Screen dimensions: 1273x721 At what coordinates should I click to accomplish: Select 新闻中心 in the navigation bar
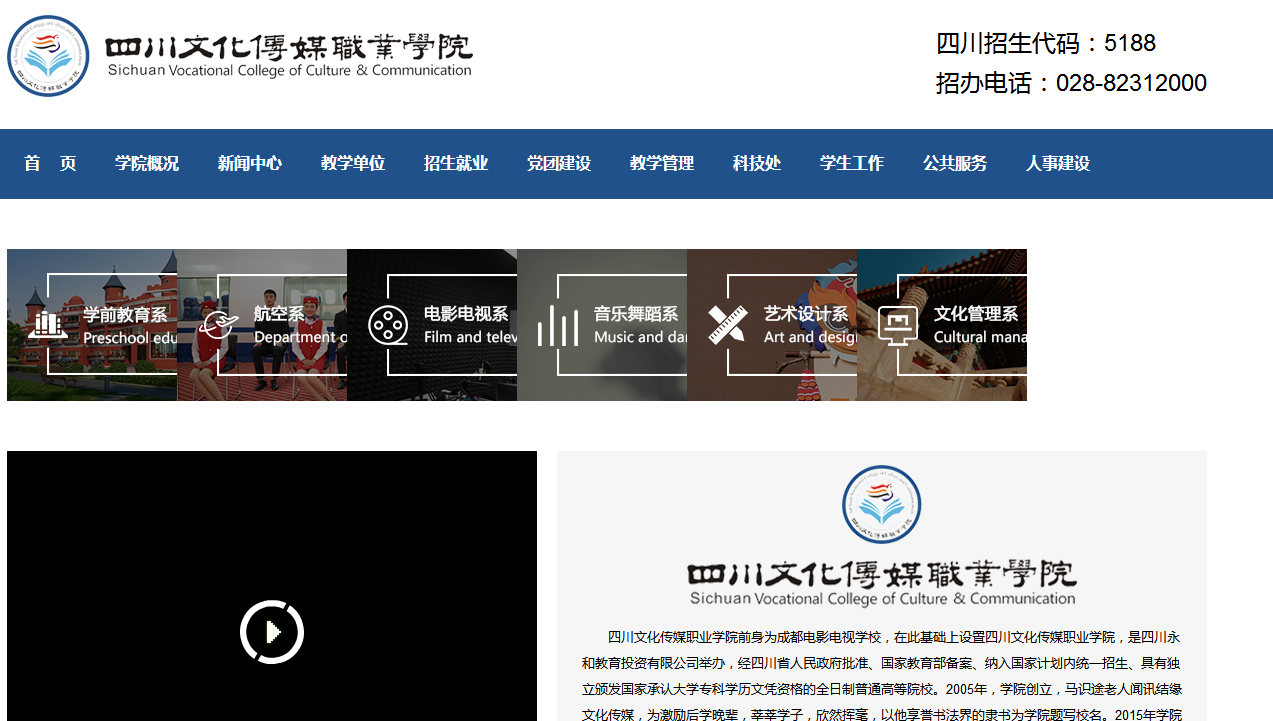coord(250,164)
